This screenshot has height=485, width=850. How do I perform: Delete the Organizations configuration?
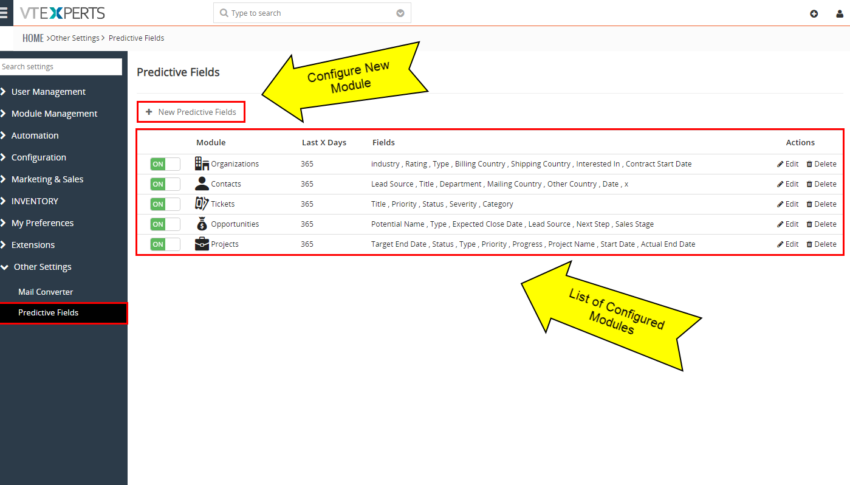pos(821,164)
